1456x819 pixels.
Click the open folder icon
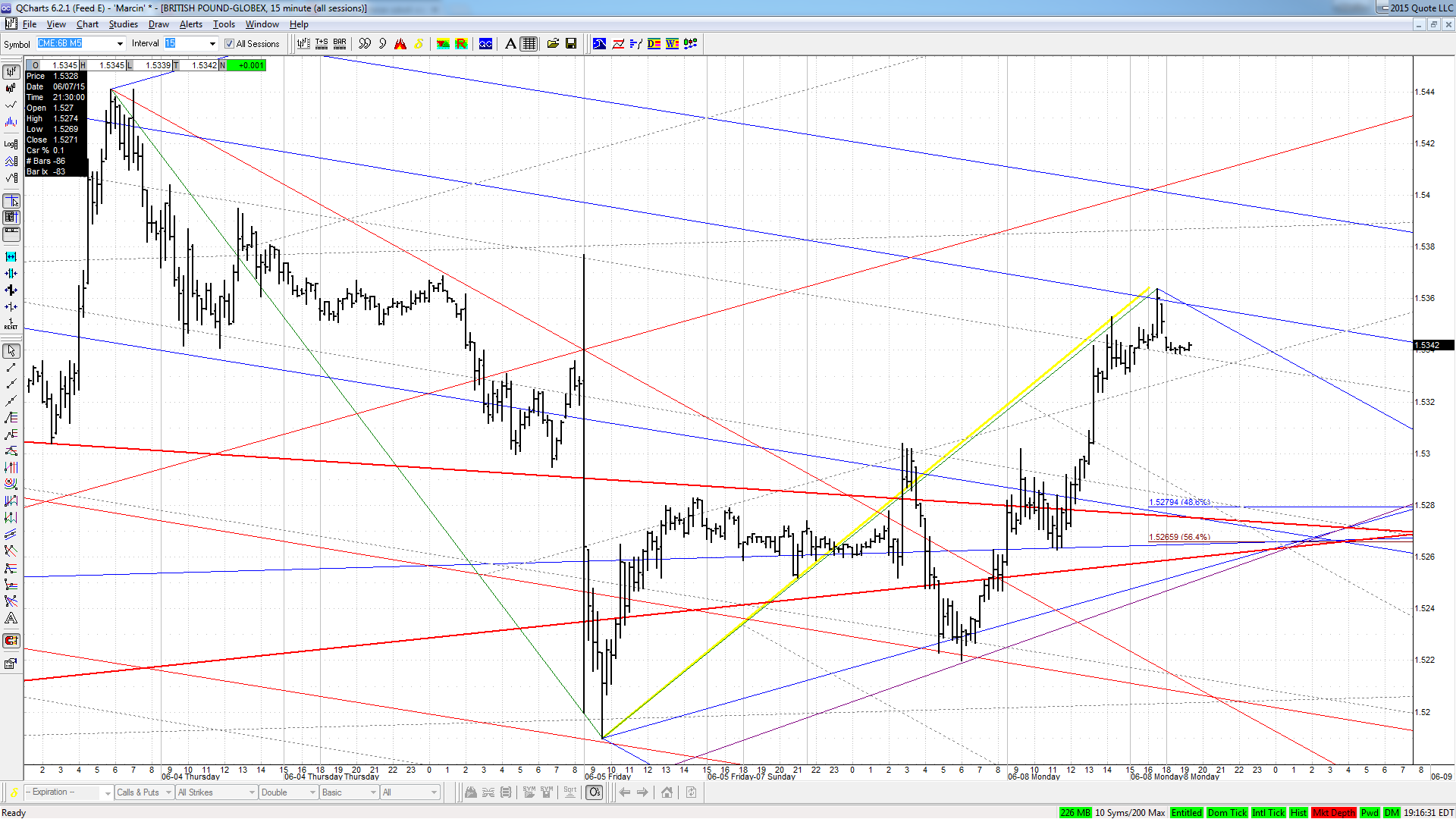click(553, 44)
